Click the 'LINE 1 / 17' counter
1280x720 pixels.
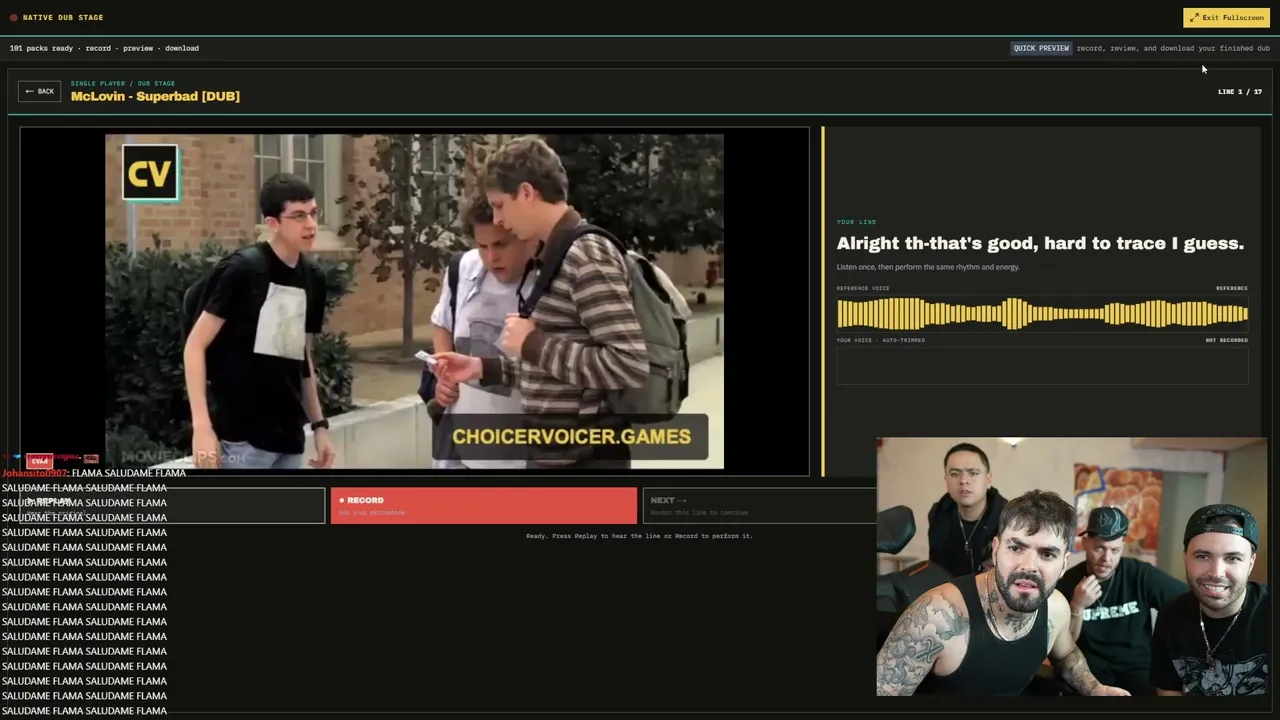[1240, 92]
